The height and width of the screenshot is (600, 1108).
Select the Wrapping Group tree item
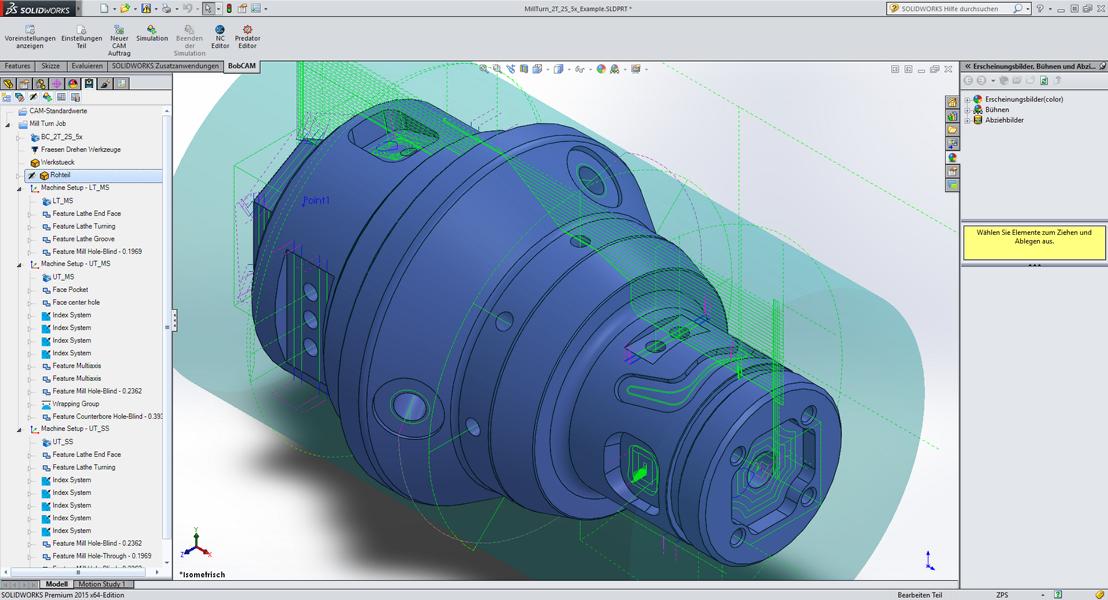76,404
